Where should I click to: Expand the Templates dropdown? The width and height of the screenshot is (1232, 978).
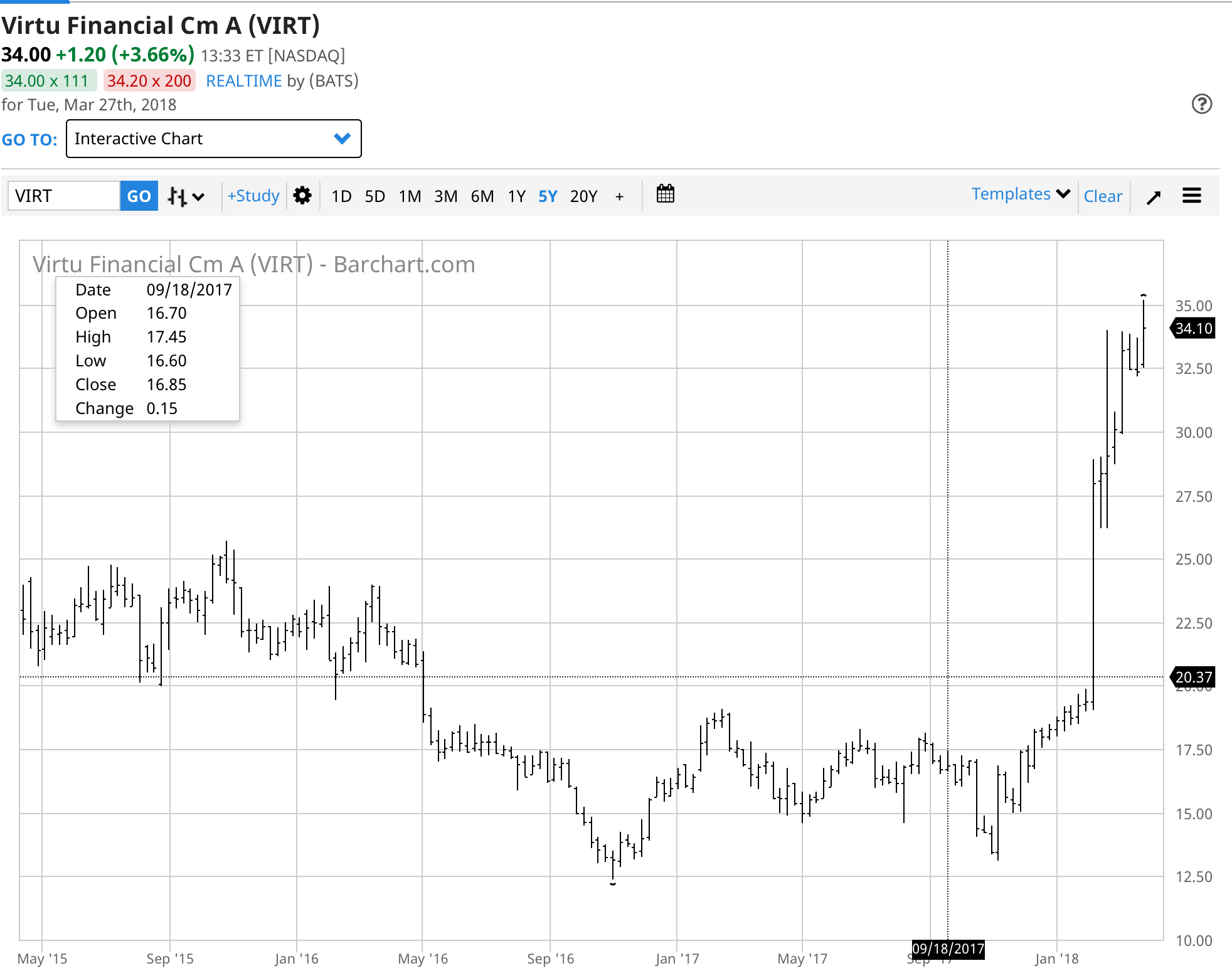click(x=1020, y=194)
